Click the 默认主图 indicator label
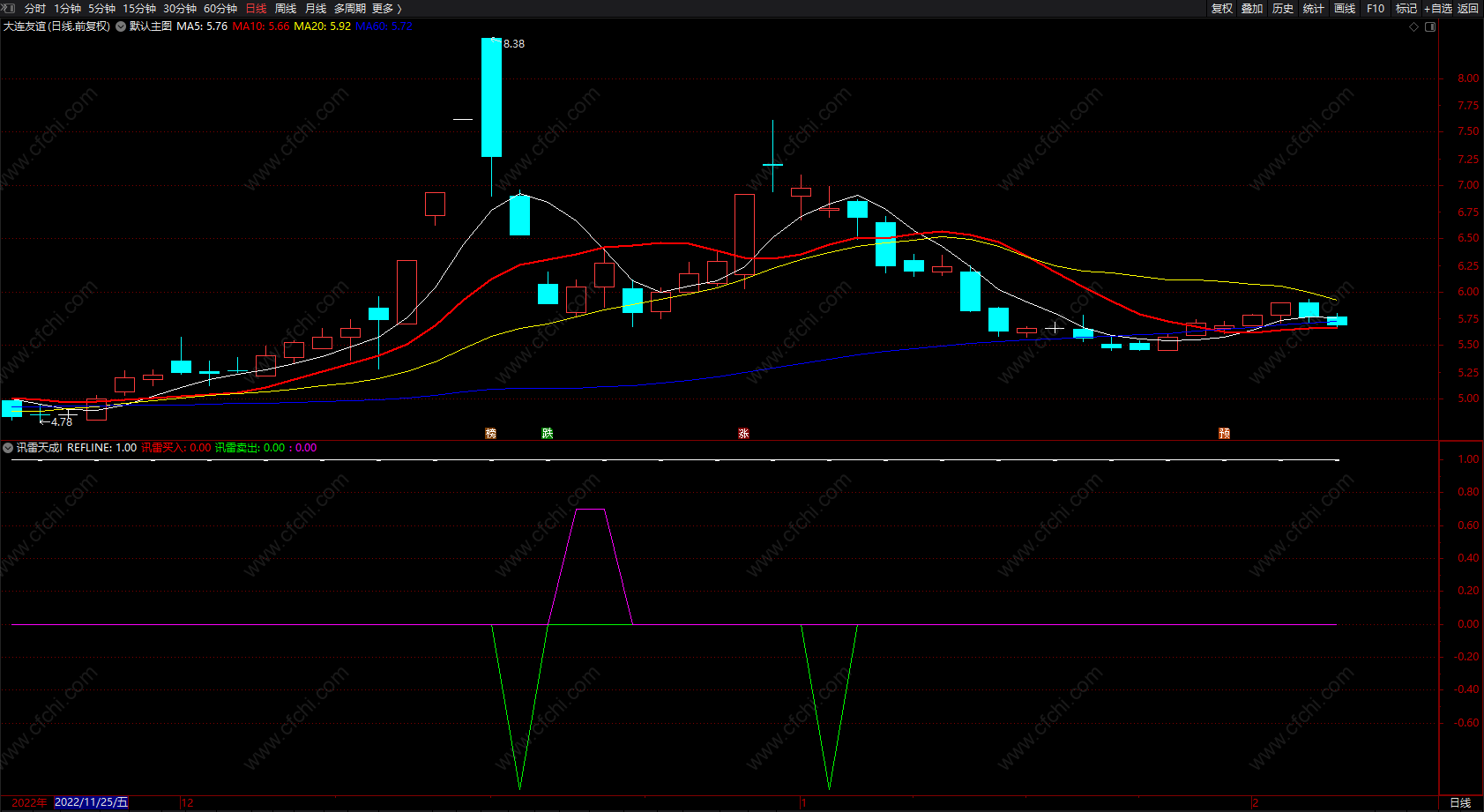This screenshot has height=812, width=1484. point(151,26)
